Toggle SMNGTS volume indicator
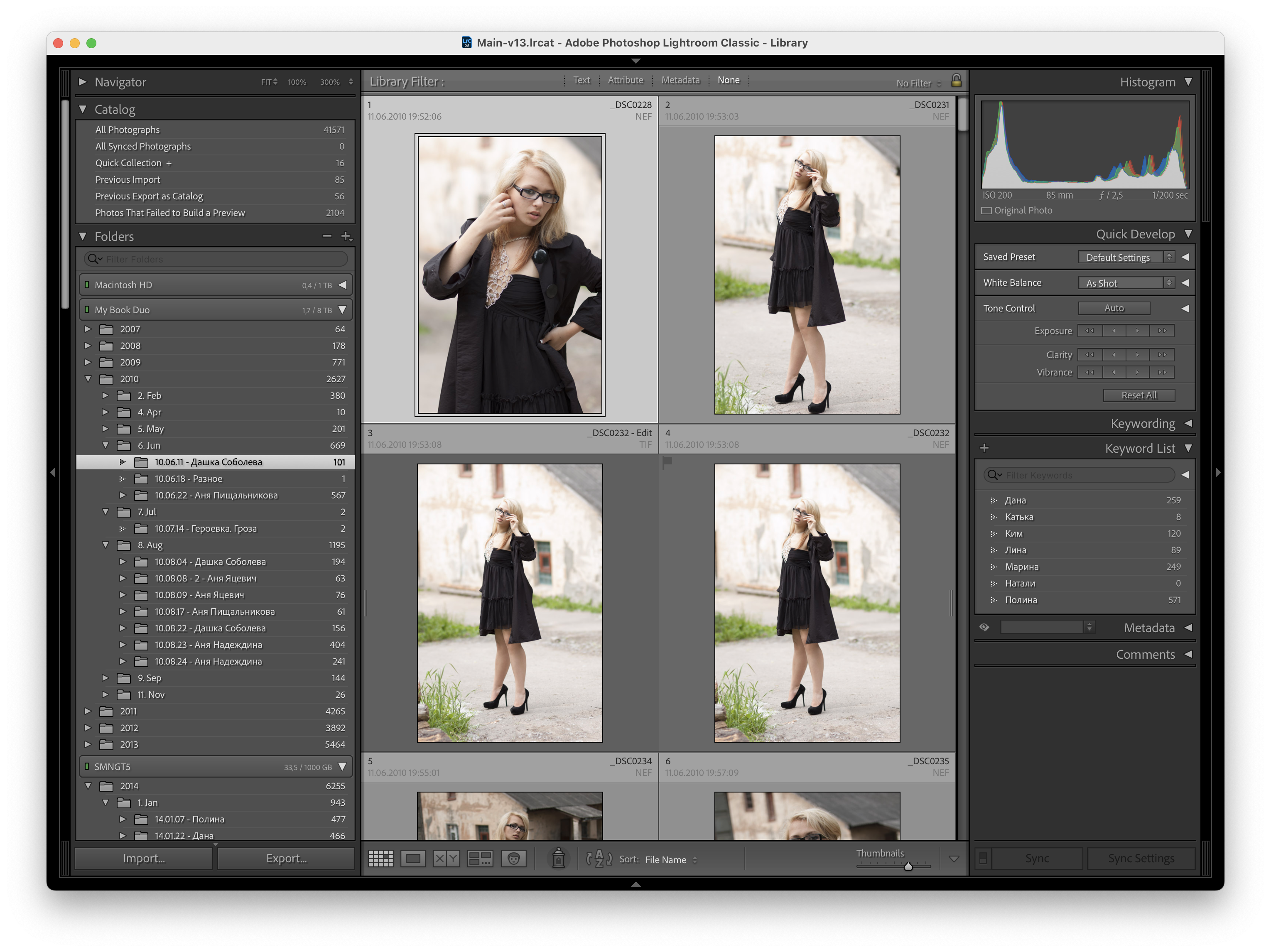The width and height of the screenshot is (1271, 952). [87, 766]
